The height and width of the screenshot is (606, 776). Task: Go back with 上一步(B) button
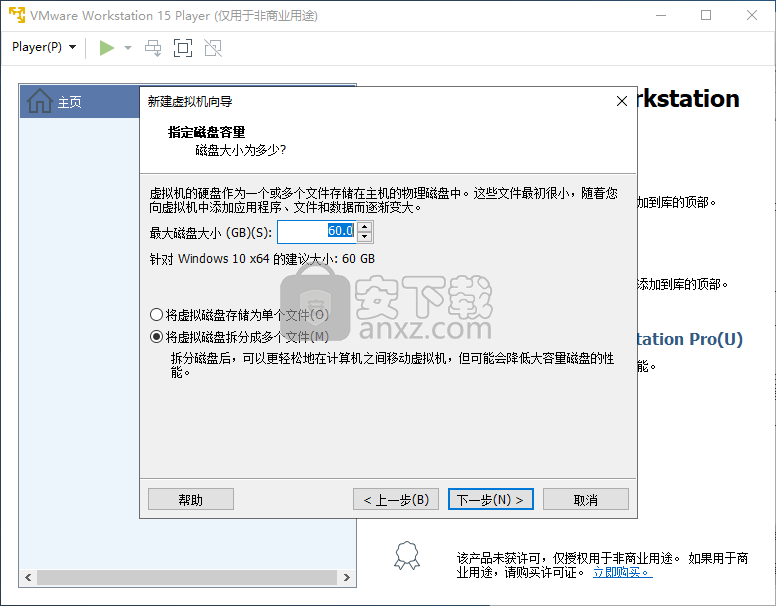point(395,499)
